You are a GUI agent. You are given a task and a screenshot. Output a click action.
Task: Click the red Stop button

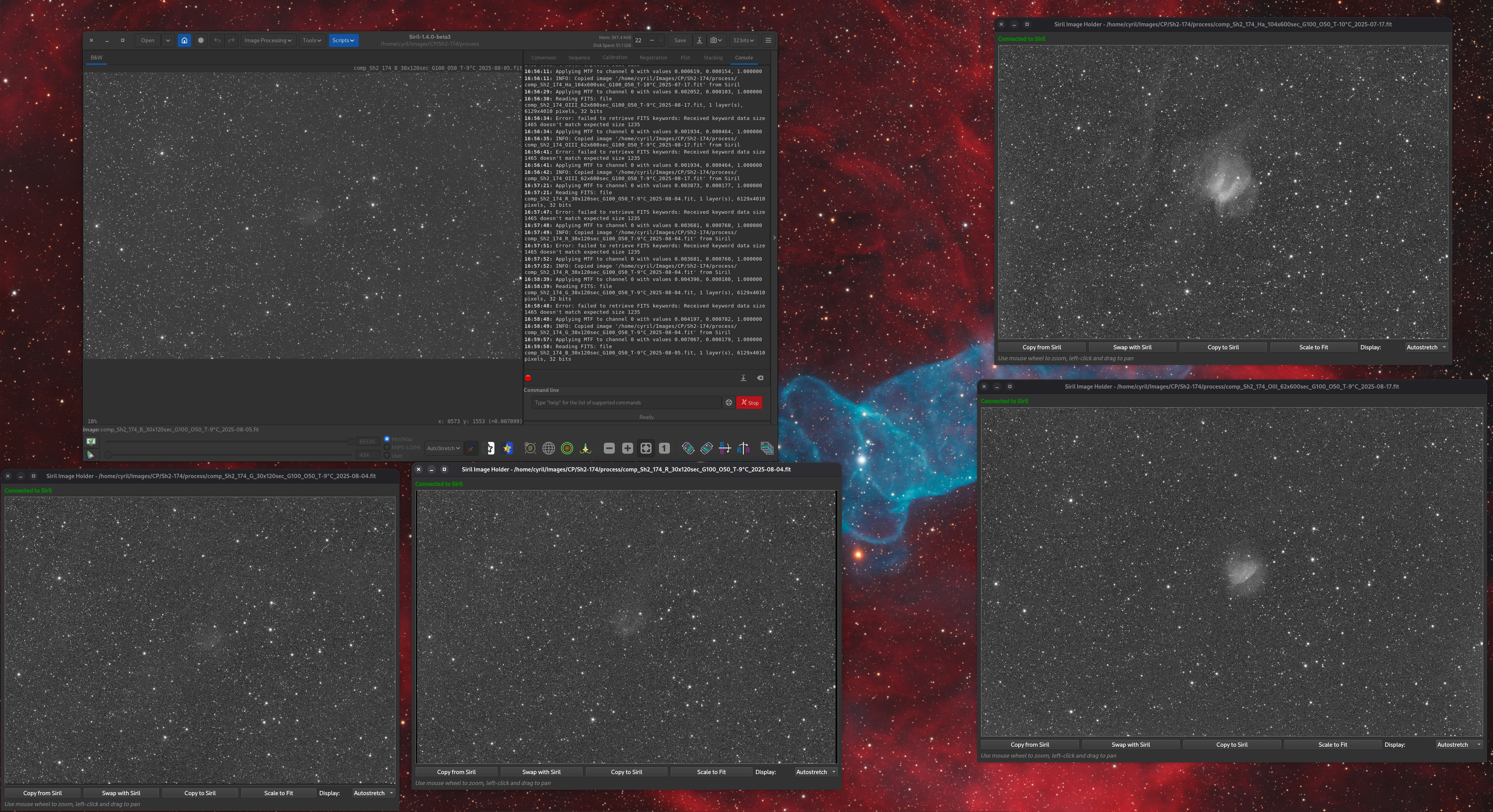click(x=749, y=403)
